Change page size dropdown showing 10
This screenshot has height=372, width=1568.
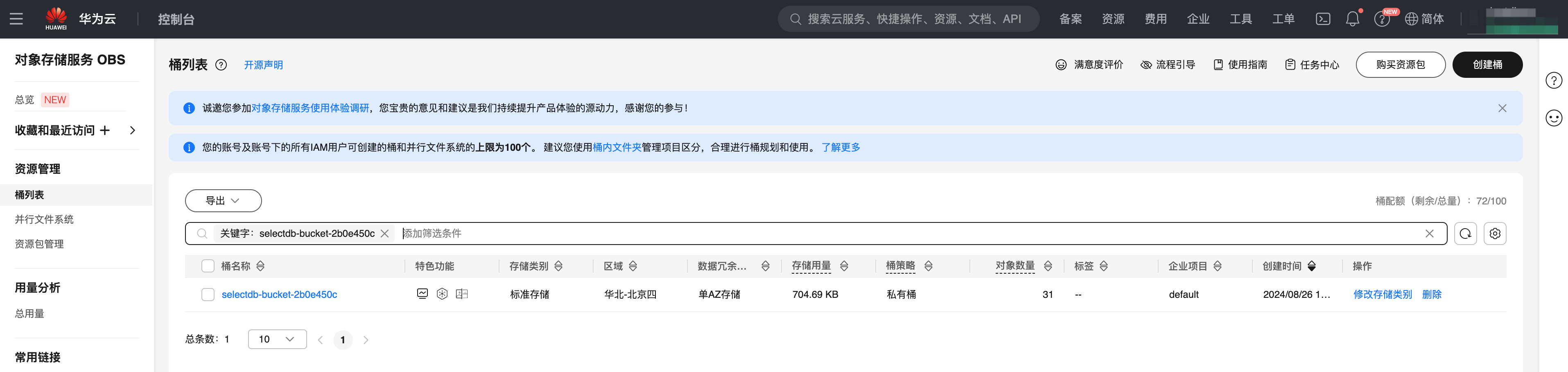pos(278,339)
